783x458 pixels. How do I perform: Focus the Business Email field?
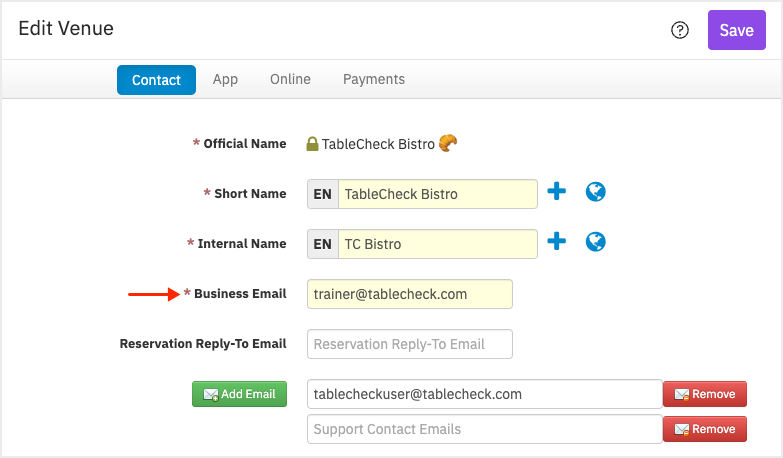coord(409,294)
